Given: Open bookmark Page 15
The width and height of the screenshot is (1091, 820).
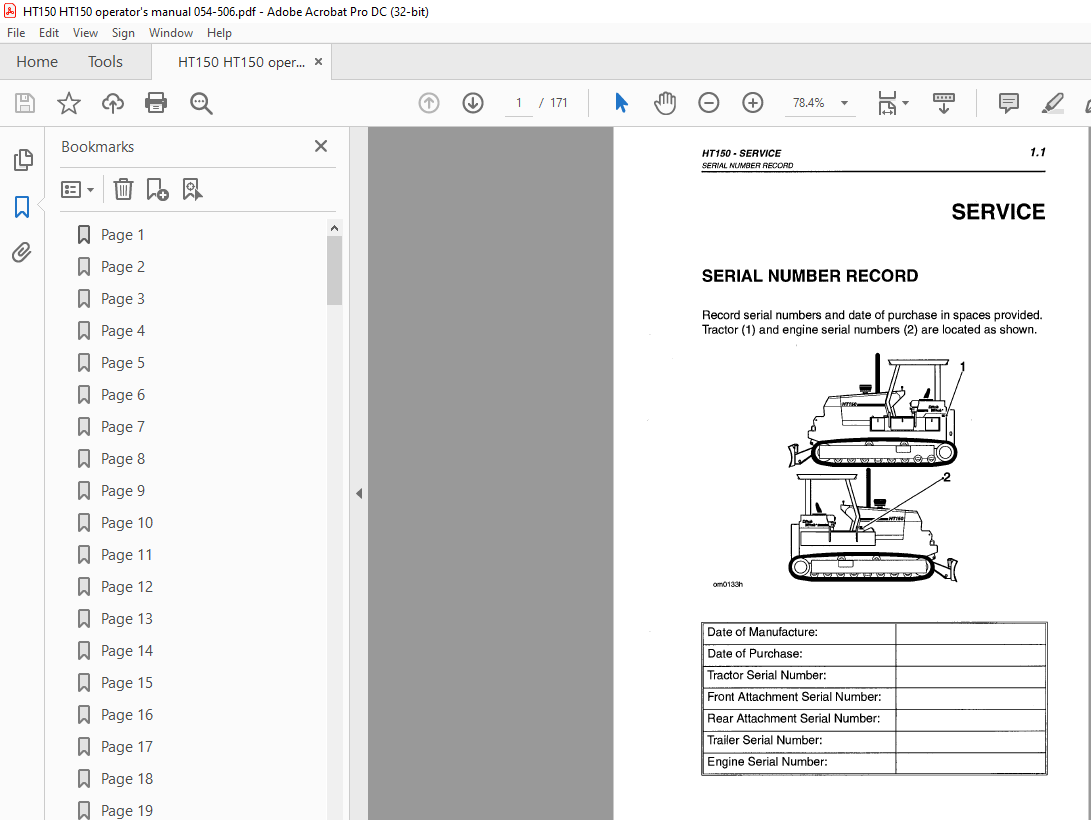Looking at the screenshot, I should coord(127,683).
